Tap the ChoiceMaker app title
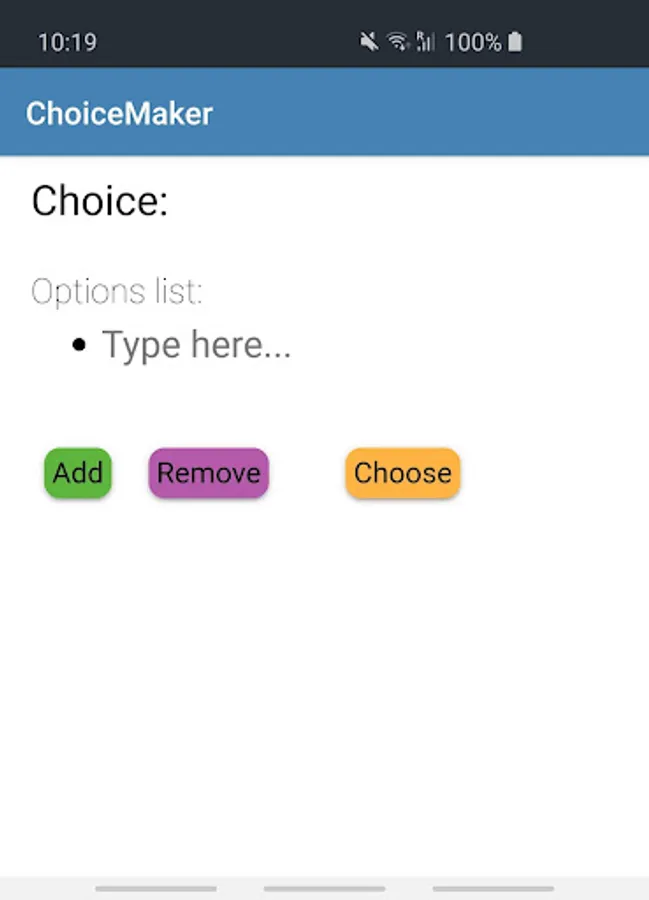 pos(119,113)
